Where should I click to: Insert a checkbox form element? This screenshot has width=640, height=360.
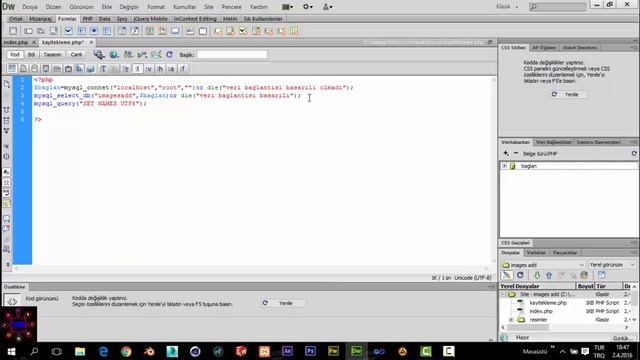(x=68, y=31)
